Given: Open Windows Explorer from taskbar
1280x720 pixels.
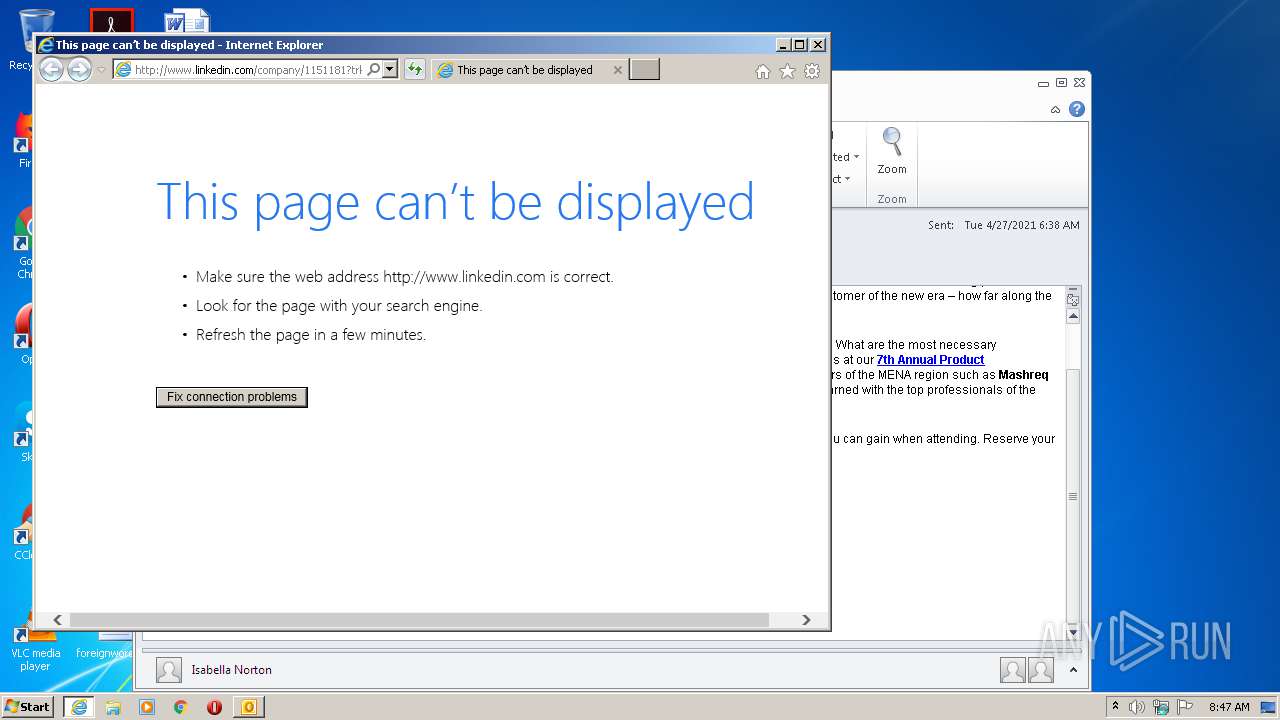Looking at the screenshot, I should coord(113,707).
